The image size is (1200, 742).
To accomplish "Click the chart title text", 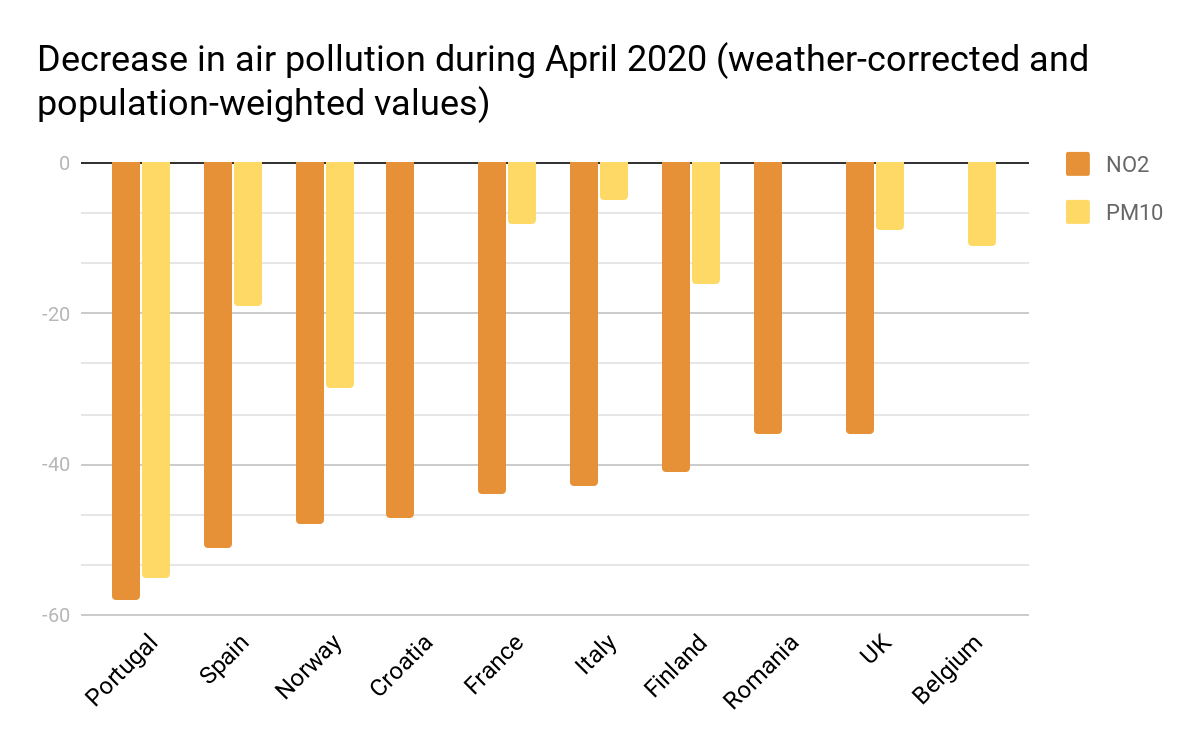I will 562,81.
